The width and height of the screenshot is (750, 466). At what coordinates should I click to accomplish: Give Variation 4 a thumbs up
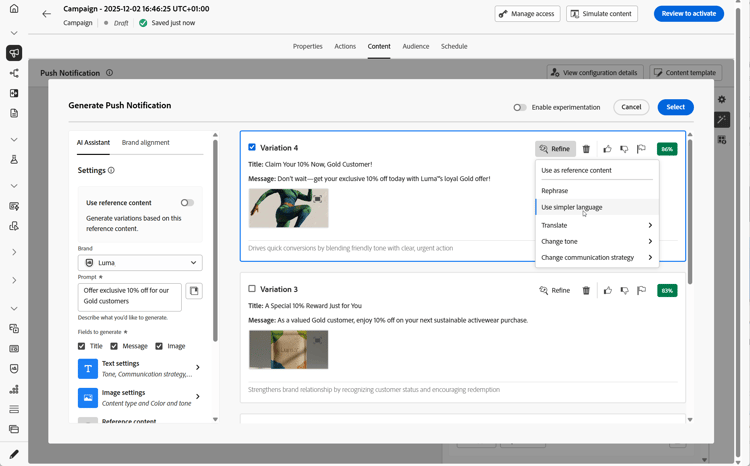tap(607, 149)
